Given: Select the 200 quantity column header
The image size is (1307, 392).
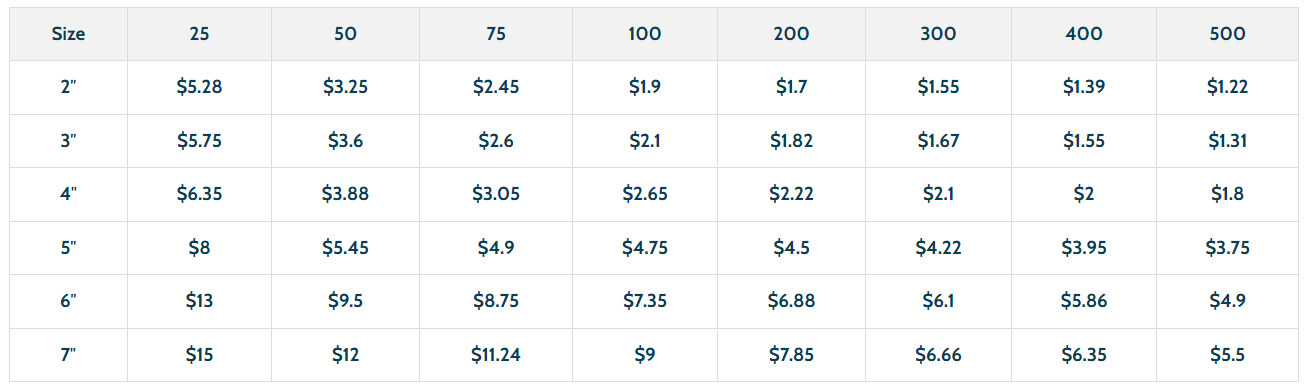Looking at the screenshot, I should 791,34.
